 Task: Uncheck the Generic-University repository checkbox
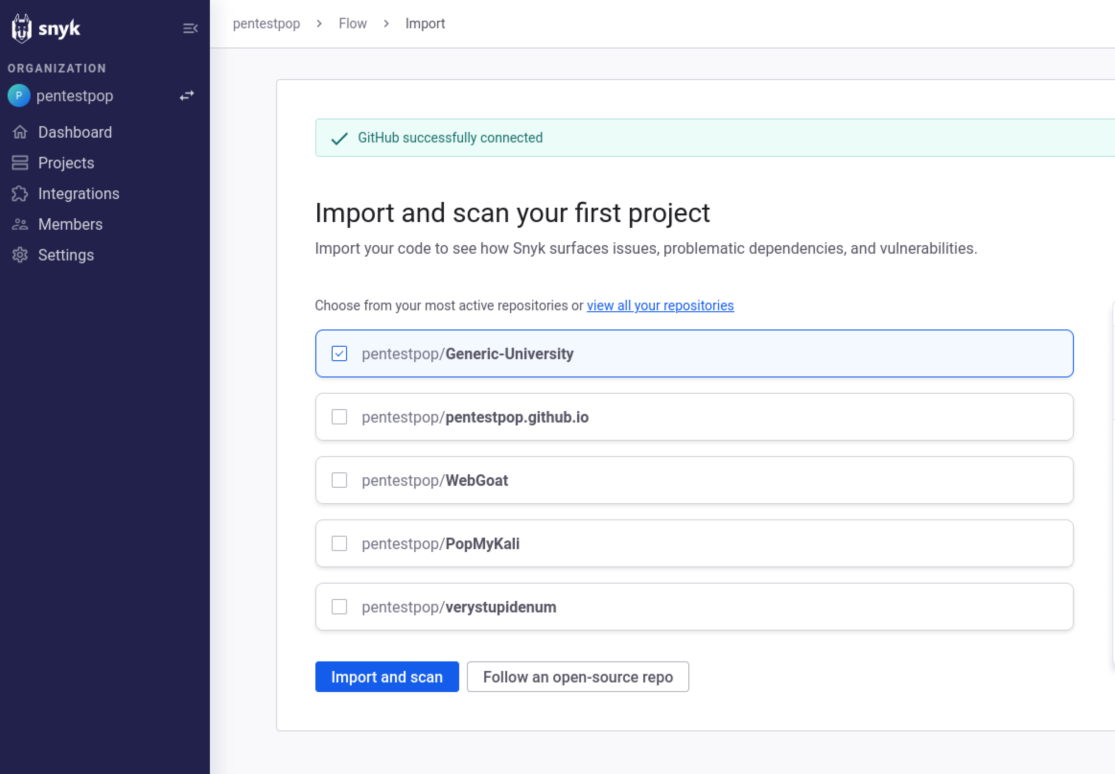pos(339,354)
